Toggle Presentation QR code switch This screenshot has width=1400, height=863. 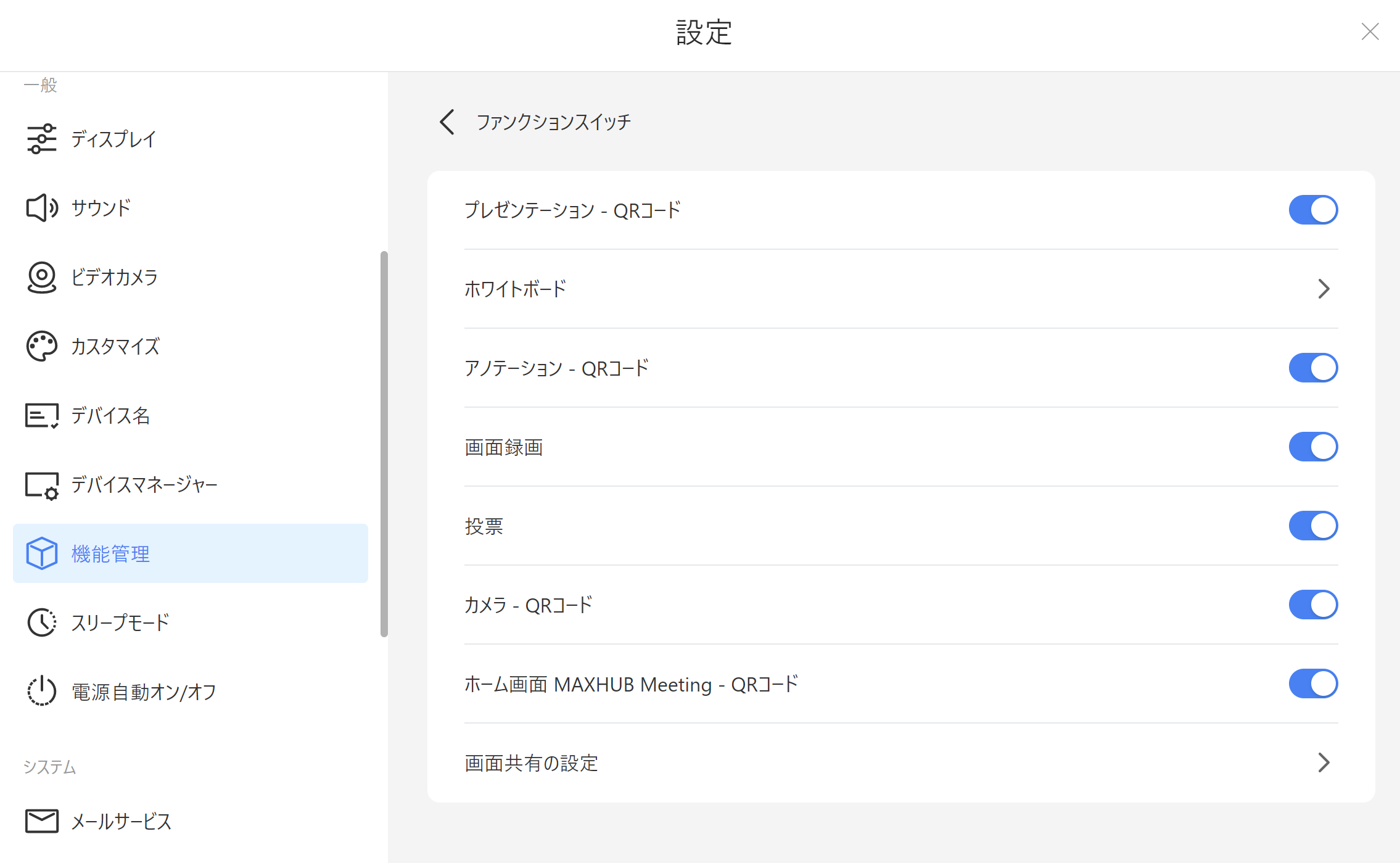coord(1313,210)
